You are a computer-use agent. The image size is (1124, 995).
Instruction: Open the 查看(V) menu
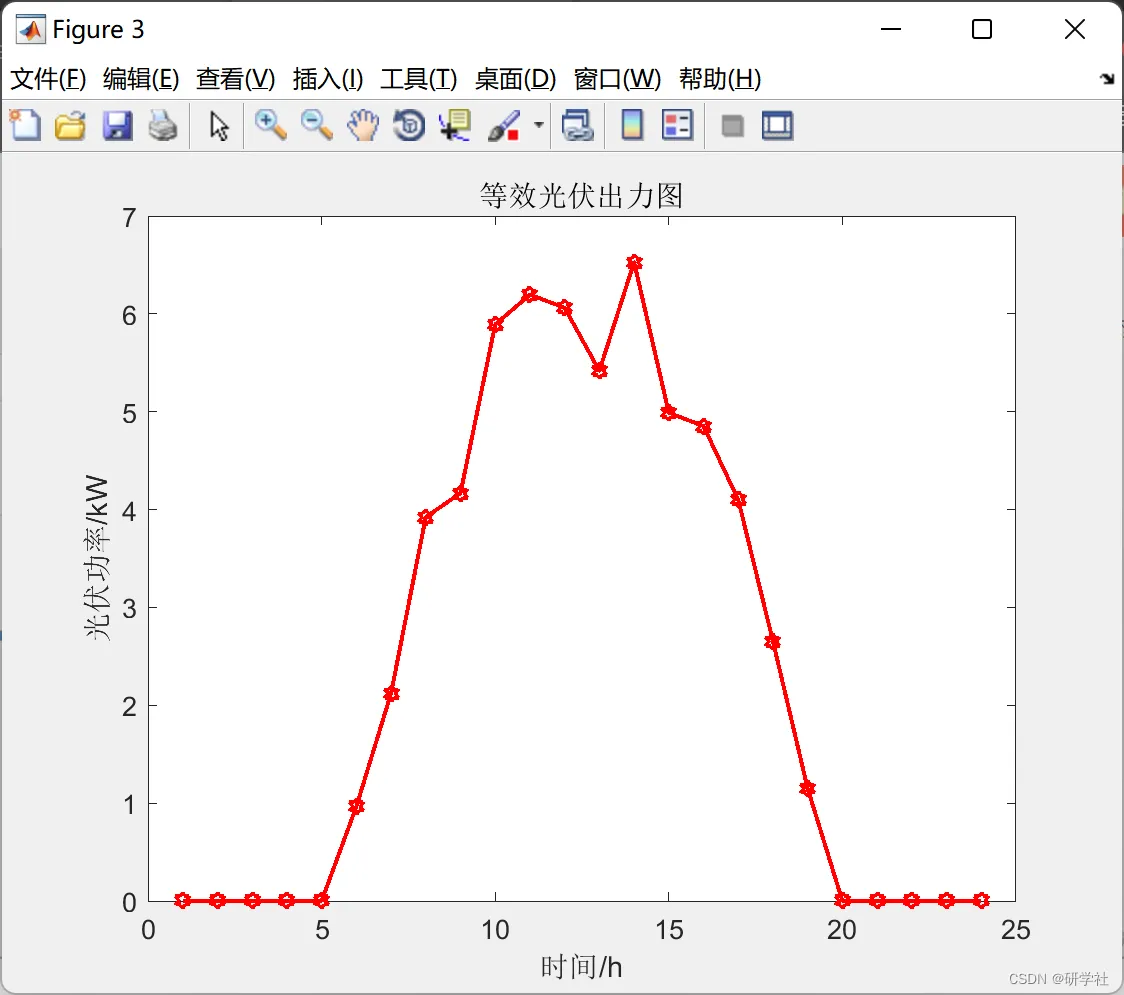[x=236, y=79]
